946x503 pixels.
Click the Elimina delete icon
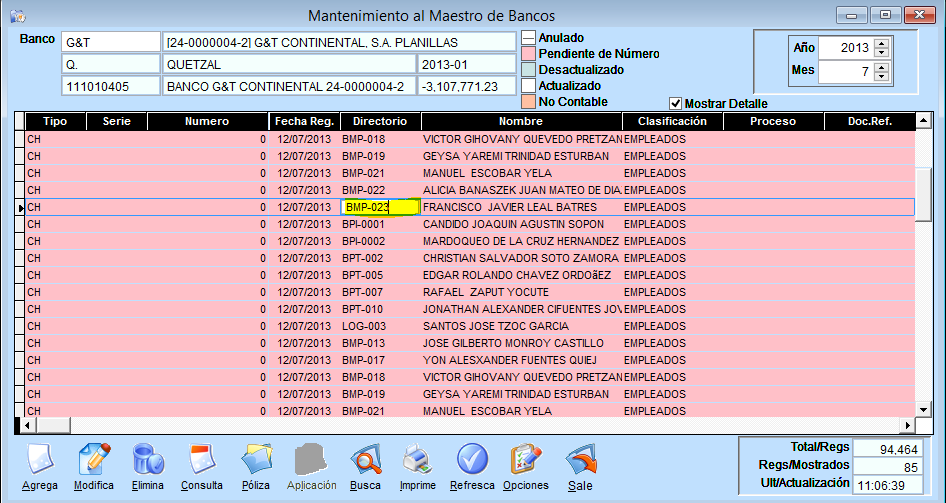pos(147,461)
